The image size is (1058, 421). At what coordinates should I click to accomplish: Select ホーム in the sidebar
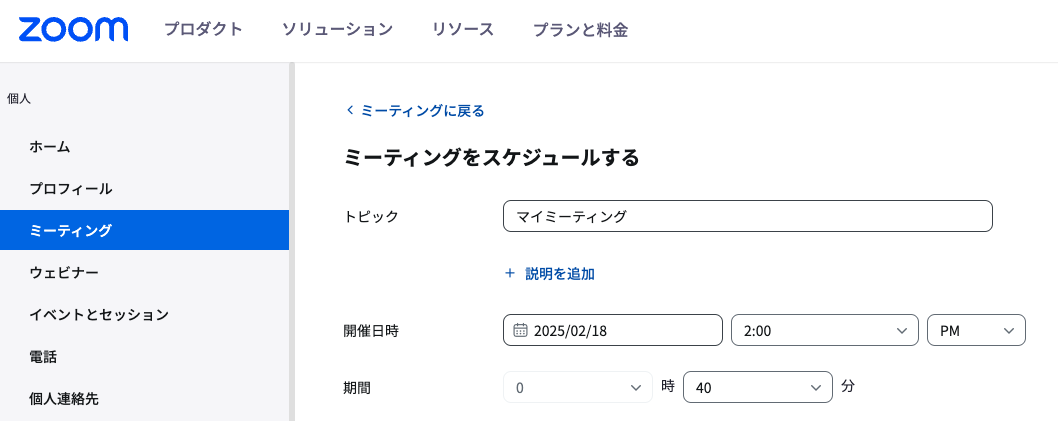tap(50, 147)
